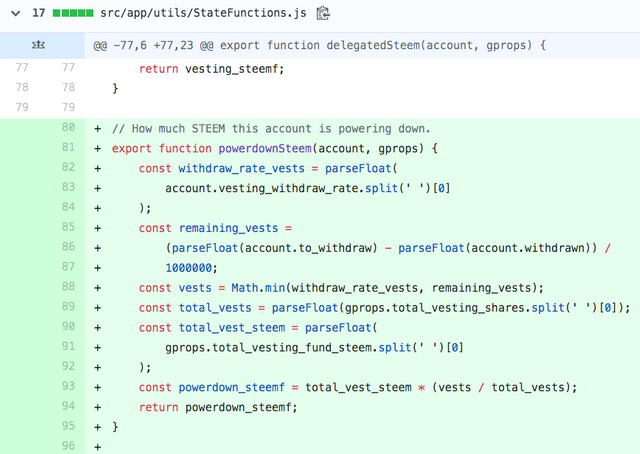The height and width of the screenshot is (454, 640).
Task: Click Math.min in the vests line
Action: coord(258,288)
